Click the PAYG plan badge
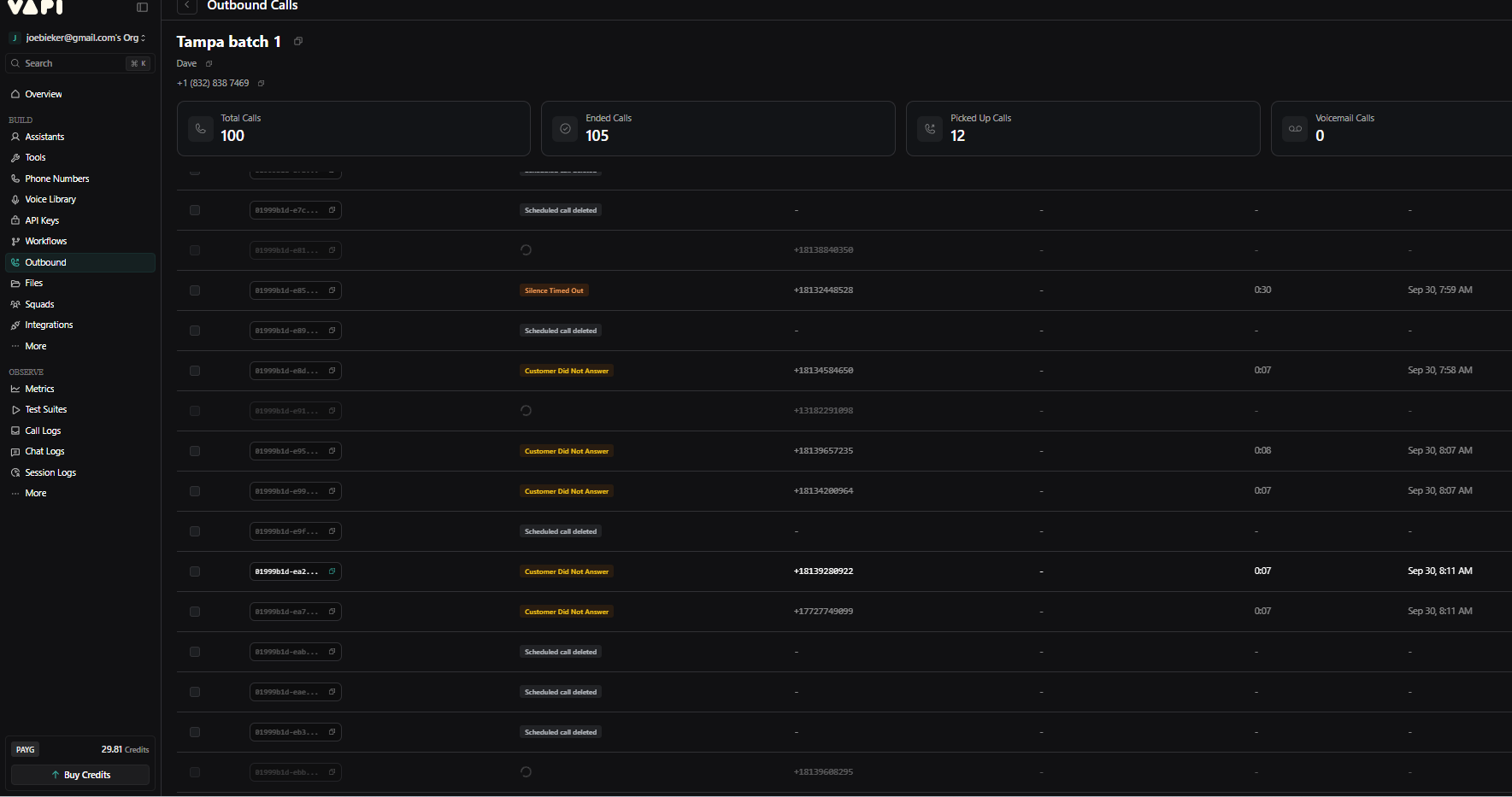Image resolution: width=1512 pixels, height=797 pixels. 26,749
